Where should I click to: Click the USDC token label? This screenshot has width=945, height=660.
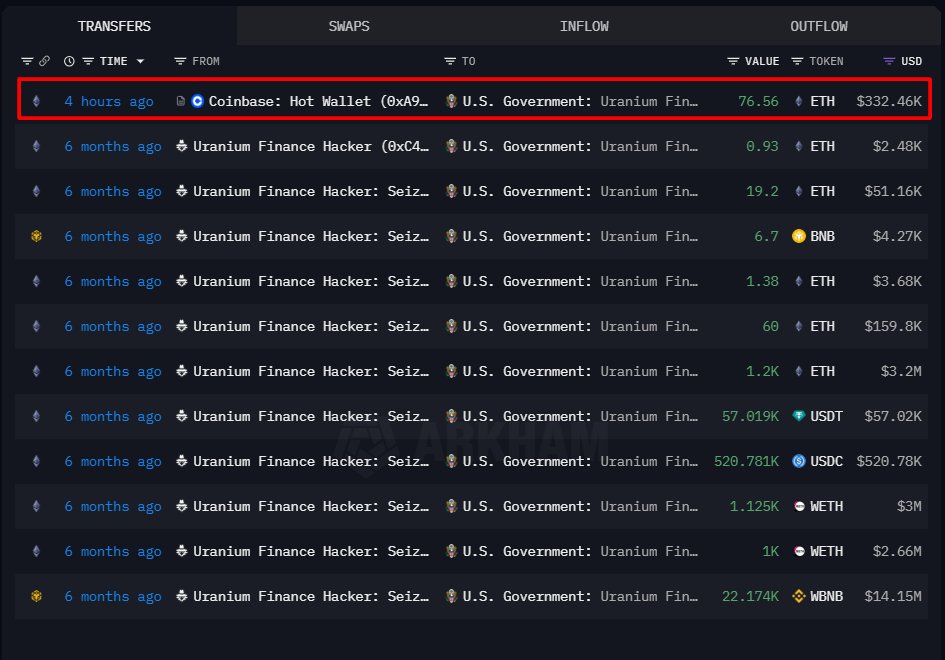coord(826,462)
